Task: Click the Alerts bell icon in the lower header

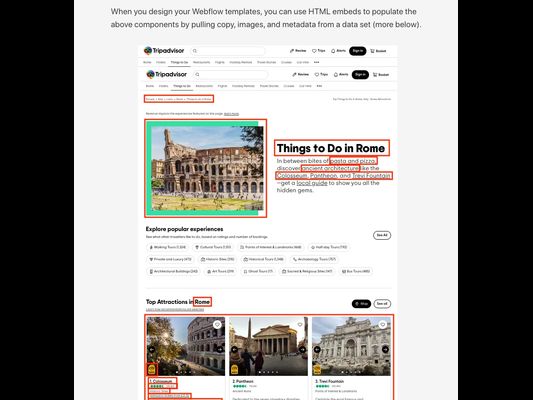Action: coord(336,74)
